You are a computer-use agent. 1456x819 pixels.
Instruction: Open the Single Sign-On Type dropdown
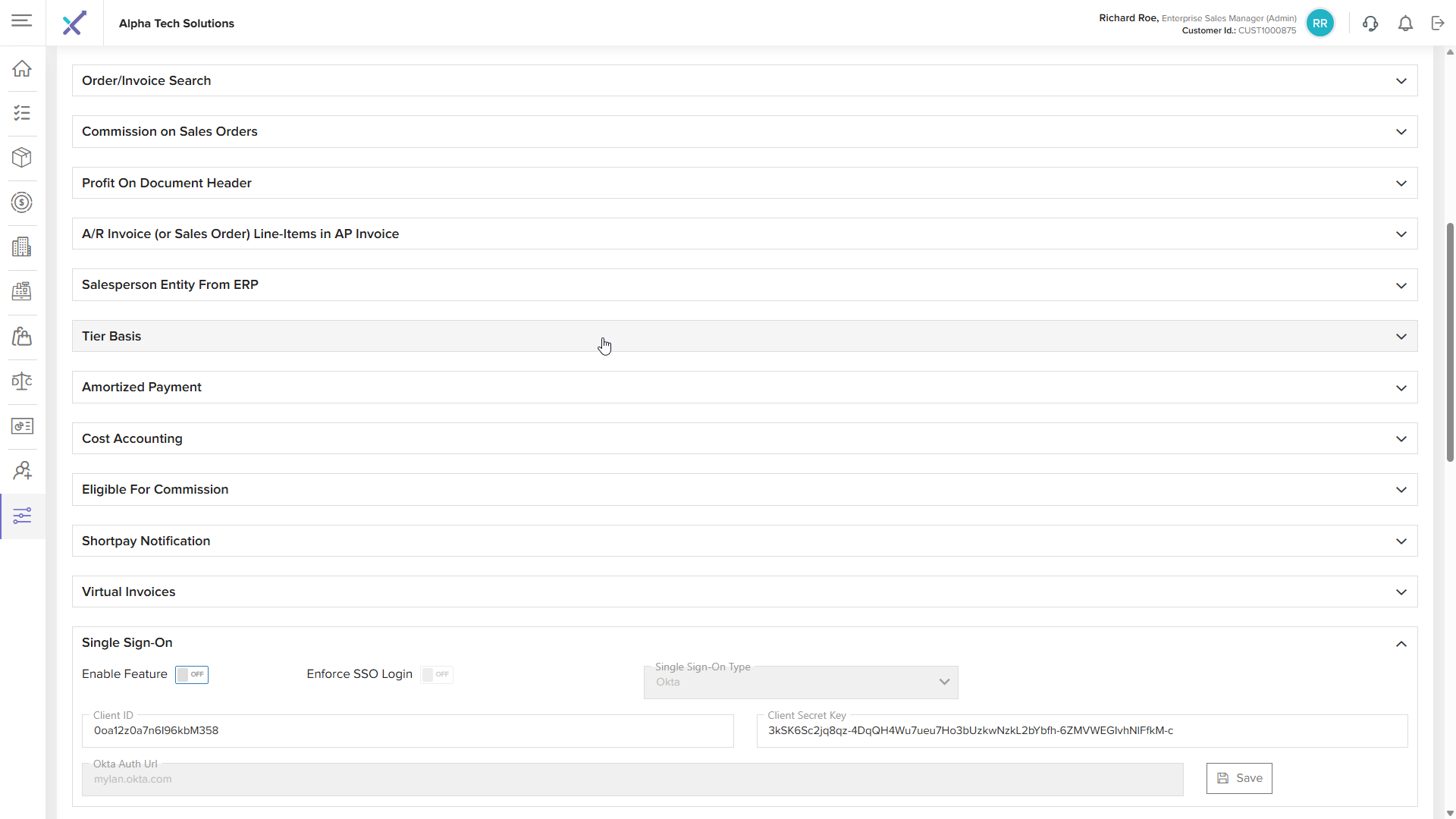coord(800,682)
